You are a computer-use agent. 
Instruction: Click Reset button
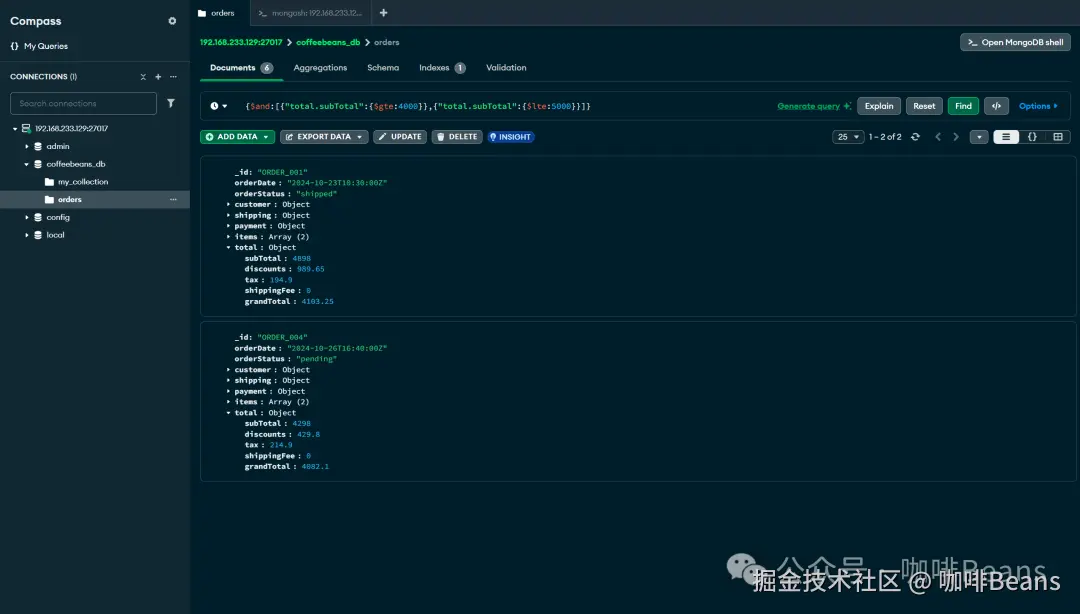tap(924, 106)
